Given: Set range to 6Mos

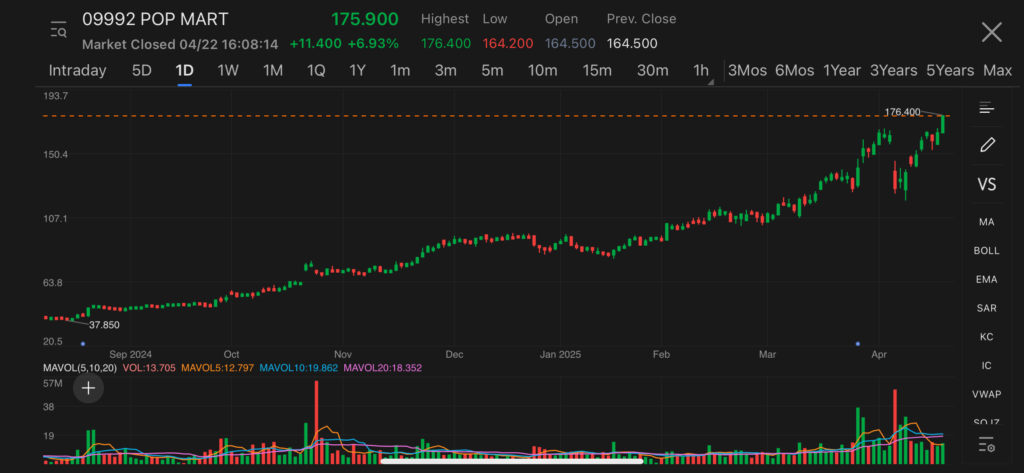Looking at the screenshot, I should point(795,71).
